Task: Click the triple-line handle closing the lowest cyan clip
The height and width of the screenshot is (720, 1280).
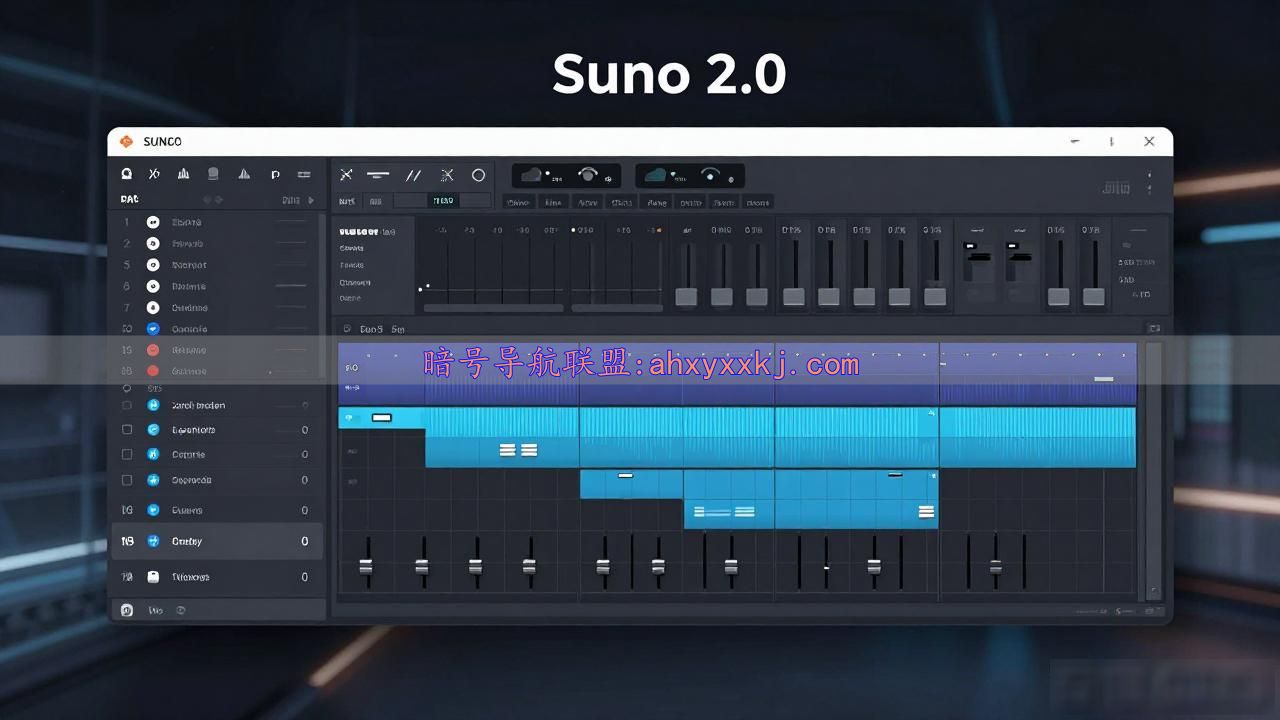Action: coord(927,512)
